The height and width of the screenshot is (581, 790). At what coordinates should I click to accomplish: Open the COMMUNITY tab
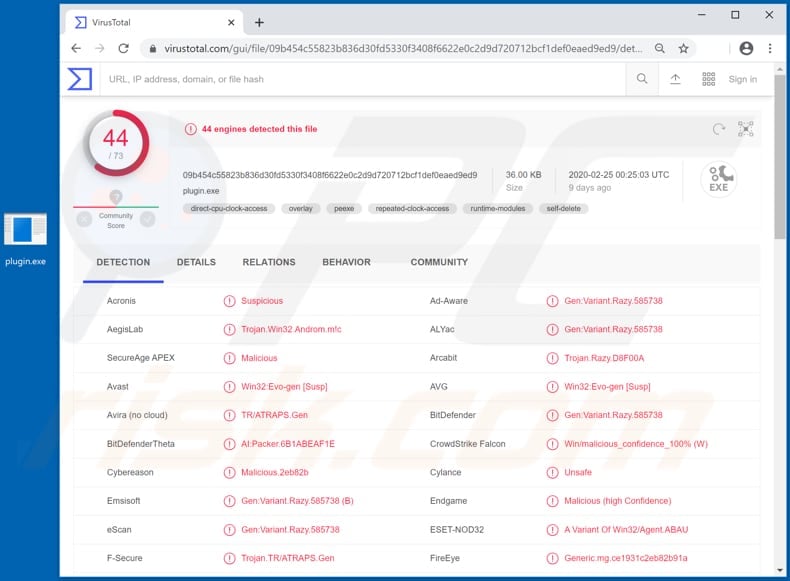(x=439, y=262)
